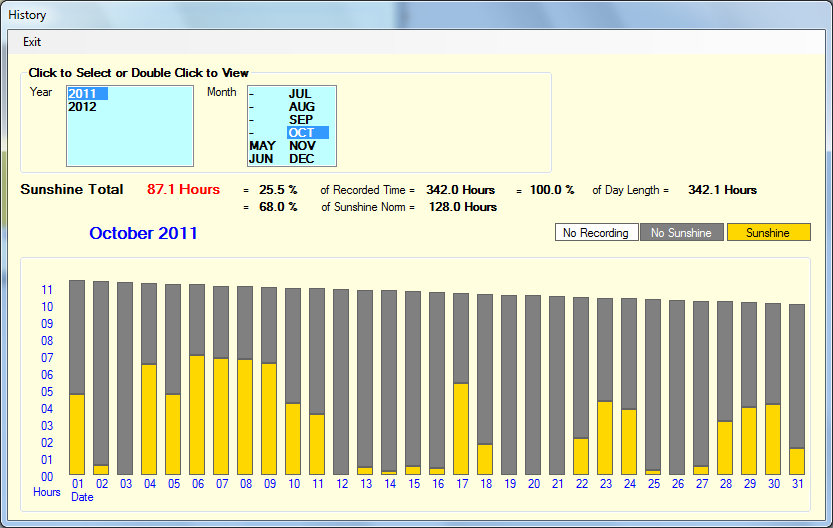Choose JUL in the Month list
This screenshot has height=528, width=833.
[300, 94]
